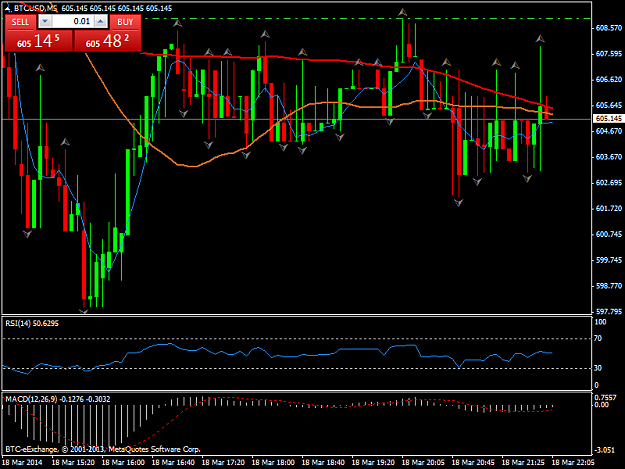Screen dimensions: 625x469
Task: Click the buy price 605 48 panel
Action: pos(108,41)
